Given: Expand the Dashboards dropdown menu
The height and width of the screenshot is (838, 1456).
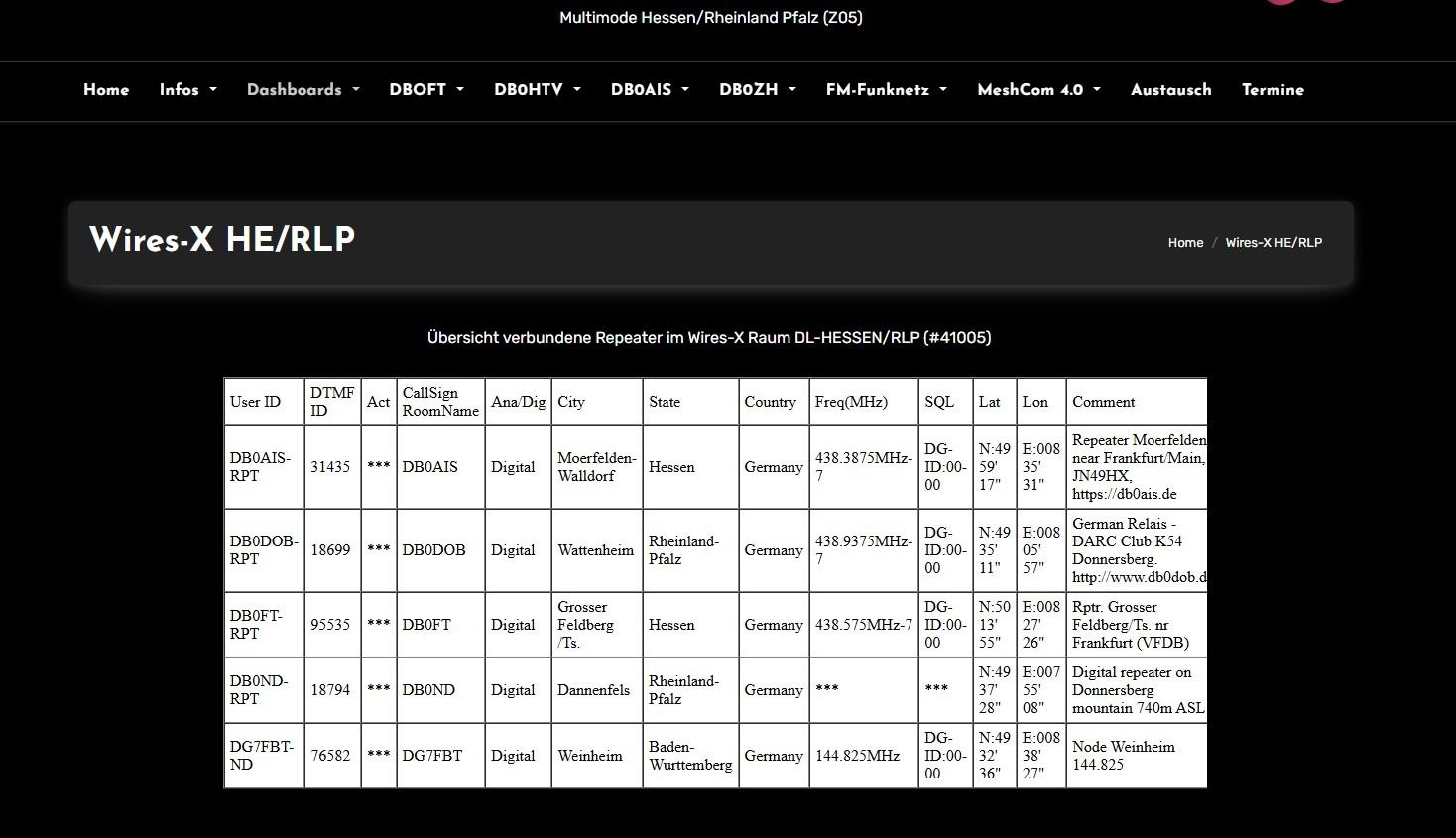Looking at the screenshot, I should point(303,90).
